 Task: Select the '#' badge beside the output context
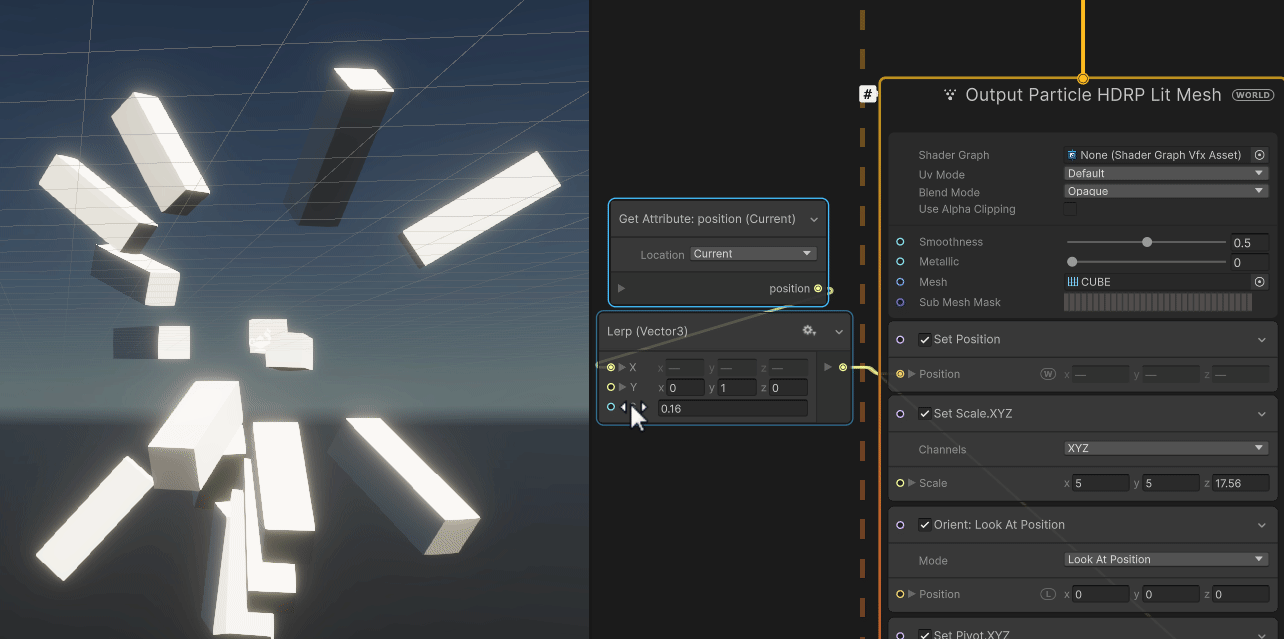867,93
